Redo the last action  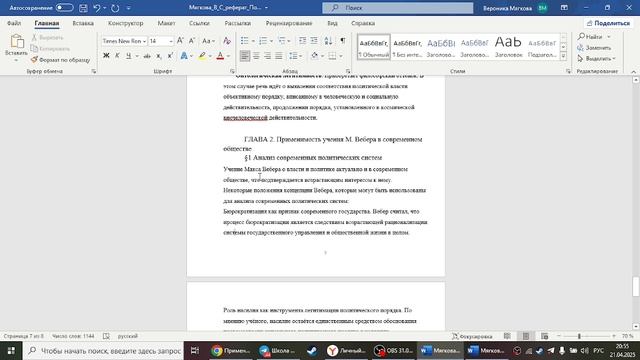[x=116, y=8]
